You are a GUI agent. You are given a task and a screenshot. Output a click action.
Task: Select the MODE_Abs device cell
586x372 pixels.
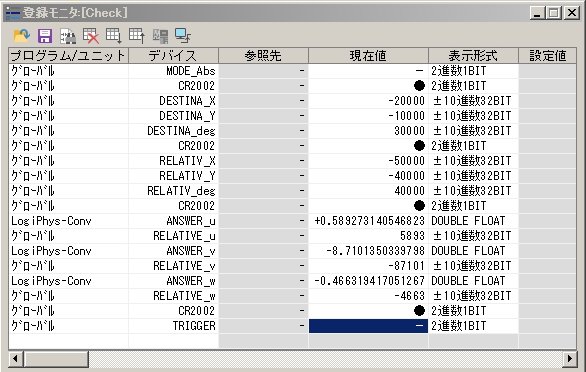click(173, 71)
